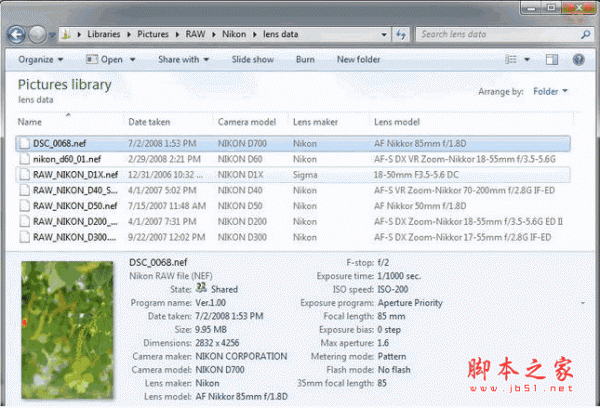The height and width of the screenshot is (408, 600).
Task: Click New folder in the toolbar
Action: tap(358, 59)
